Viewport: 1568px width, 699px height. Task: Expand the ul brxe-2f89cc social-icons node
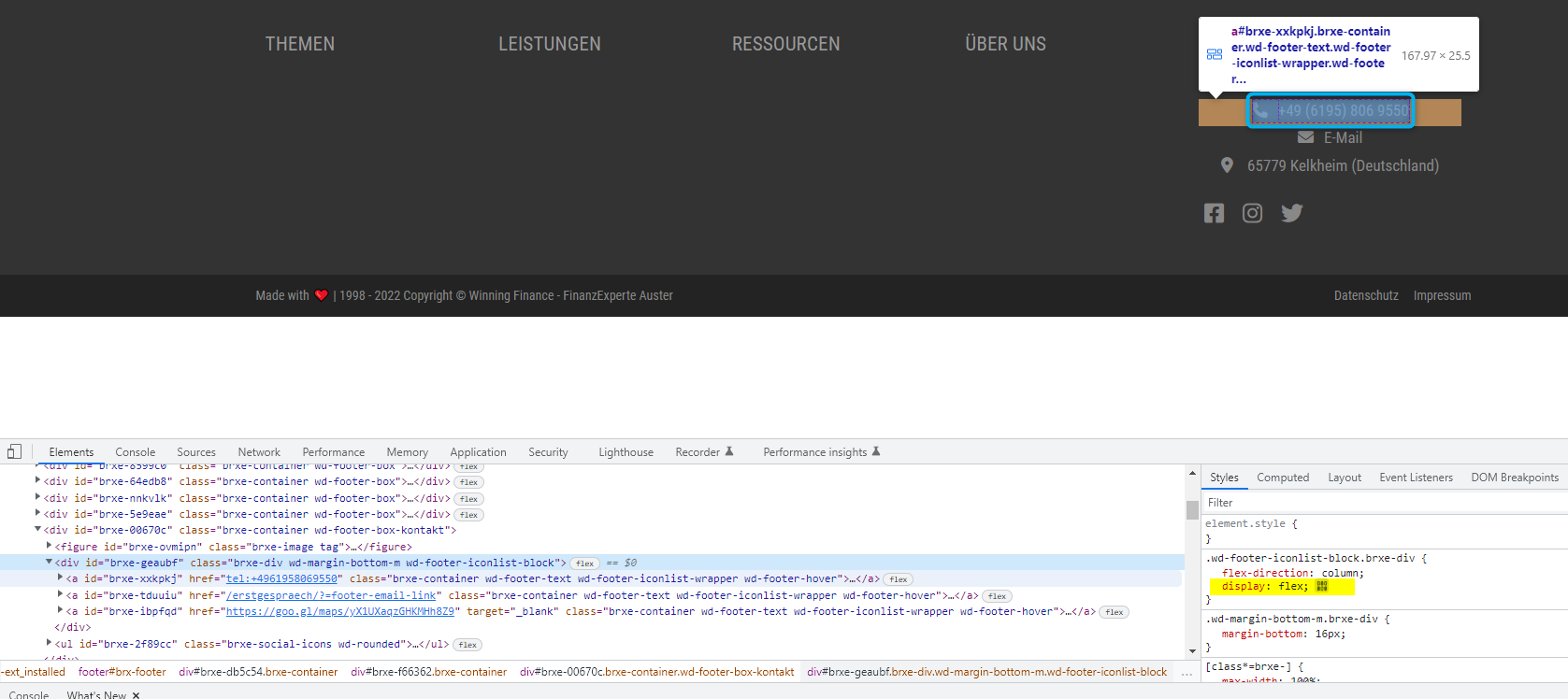pos(49,642)
